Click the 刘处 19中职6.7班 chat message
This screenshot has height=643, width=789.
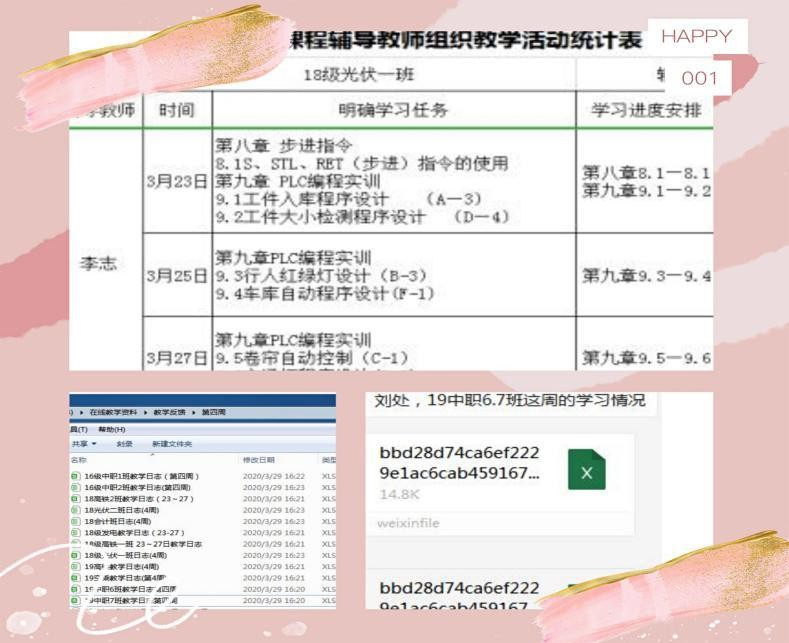coord(510,401)
